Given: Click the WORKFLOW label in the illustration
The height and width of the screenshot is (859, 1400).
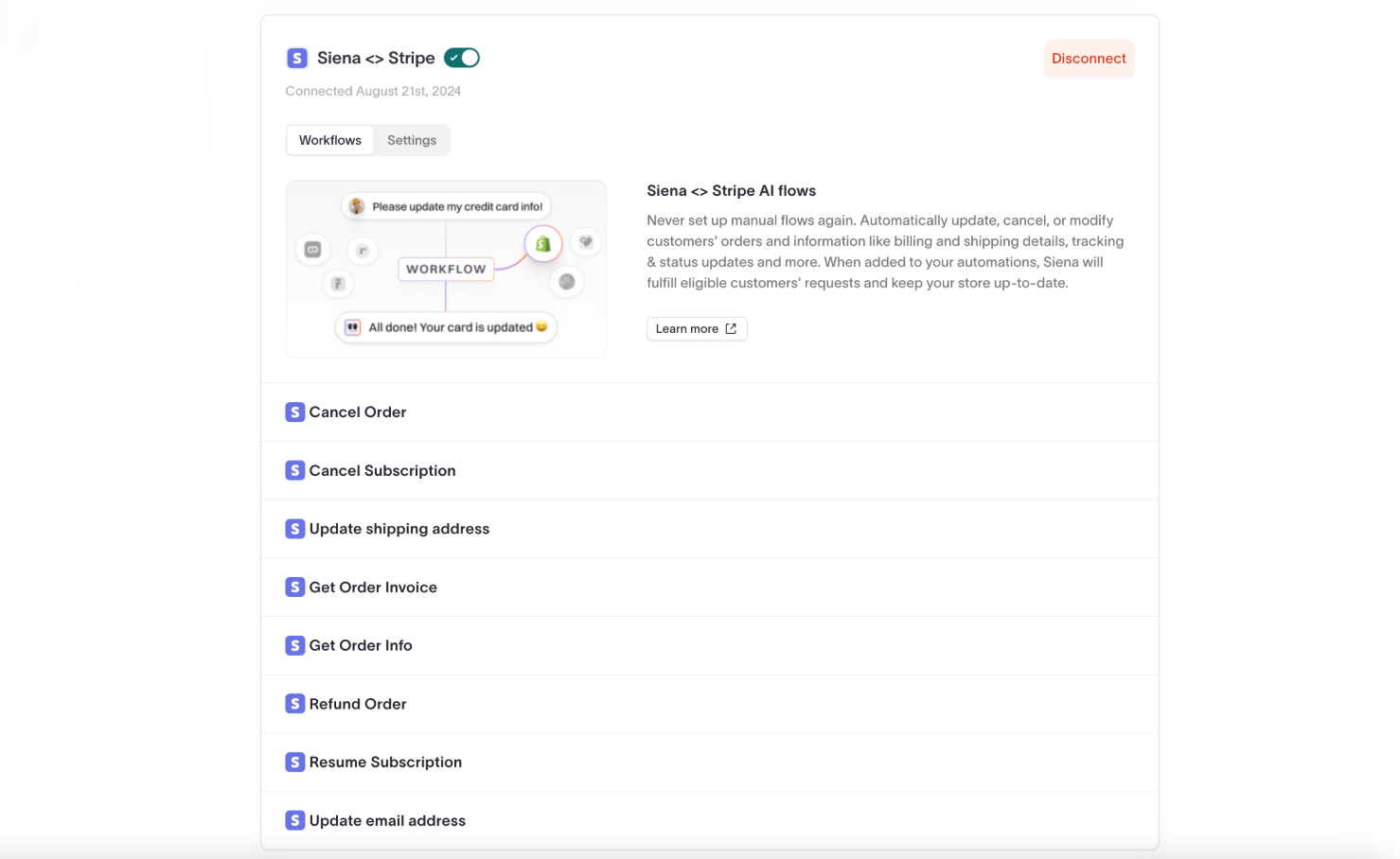Looking at the screenshot, I should point(446,270).
